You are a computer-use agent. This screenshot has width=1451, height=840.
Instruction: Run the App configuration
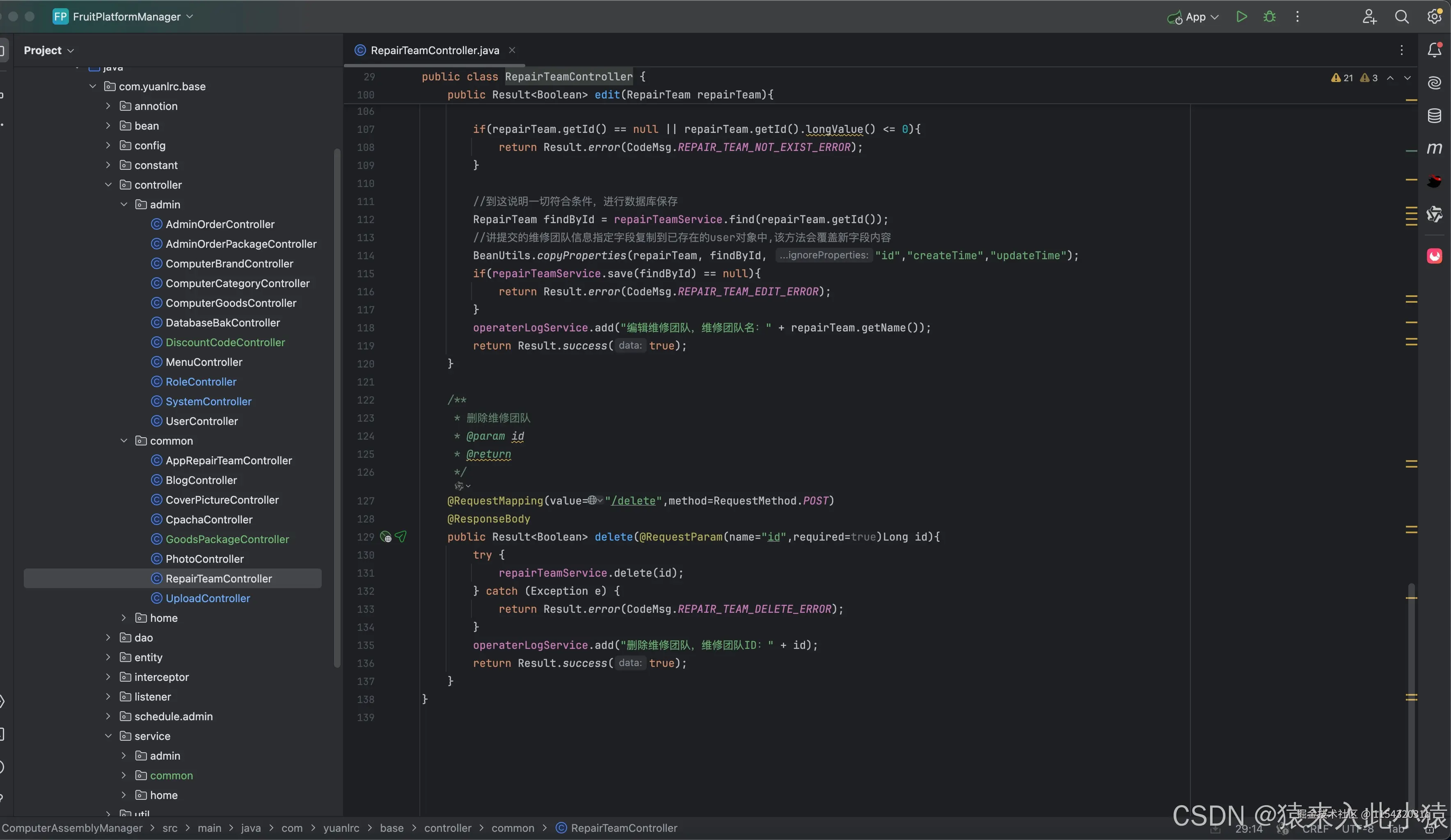click(x=1241, y=17)
